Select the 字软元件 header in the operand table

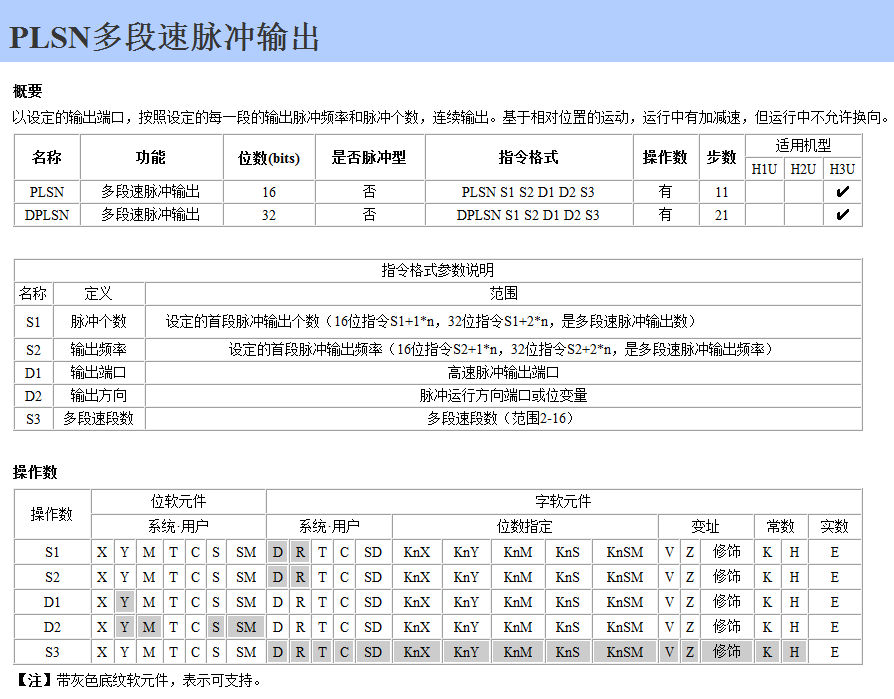click(563, 501)
